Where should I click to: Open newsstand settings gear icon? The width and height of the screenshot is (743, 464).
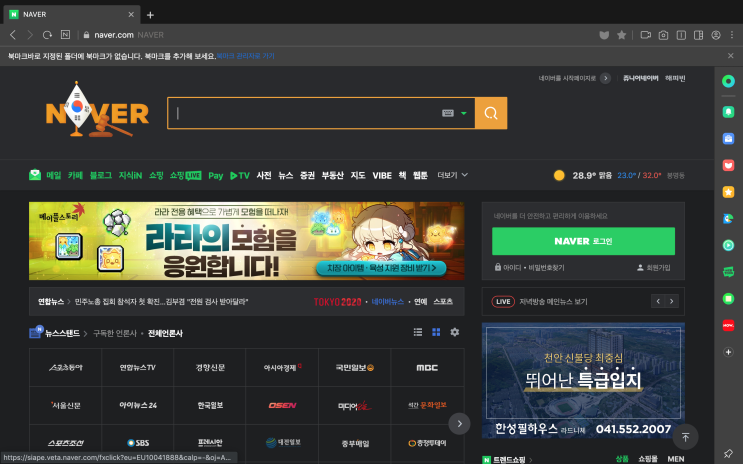454,332
